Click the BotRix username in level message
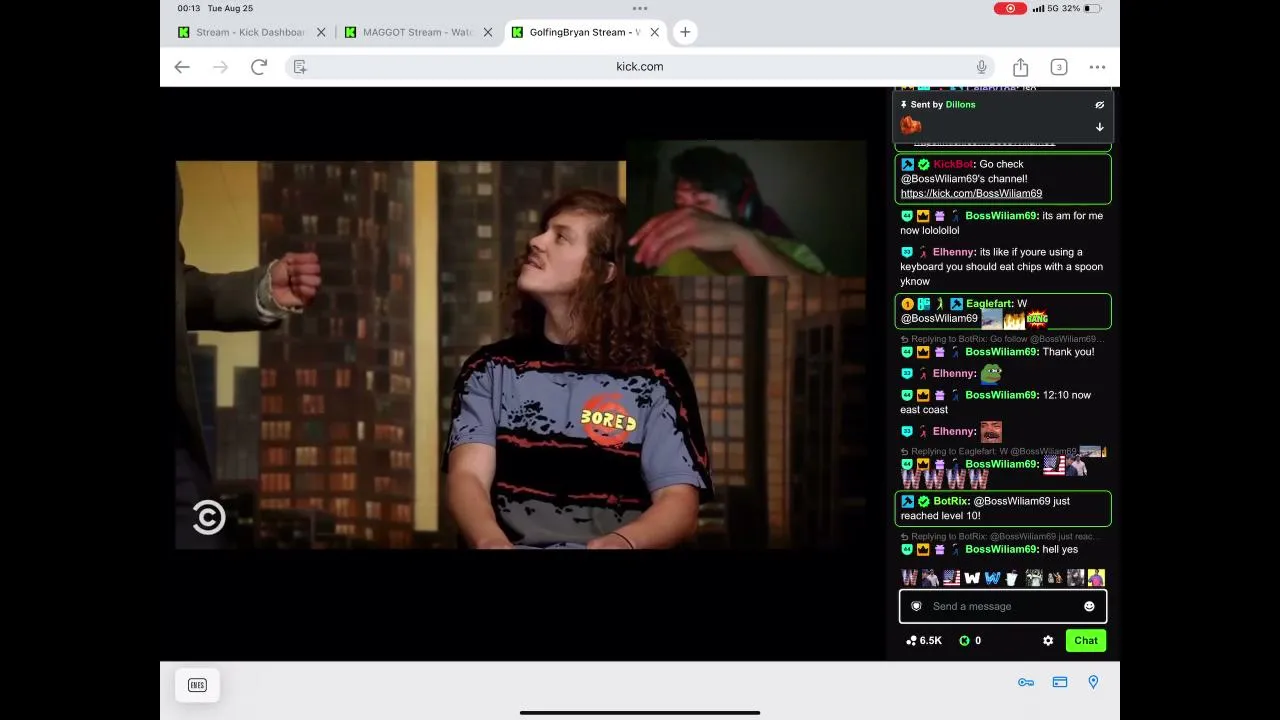 951,501
